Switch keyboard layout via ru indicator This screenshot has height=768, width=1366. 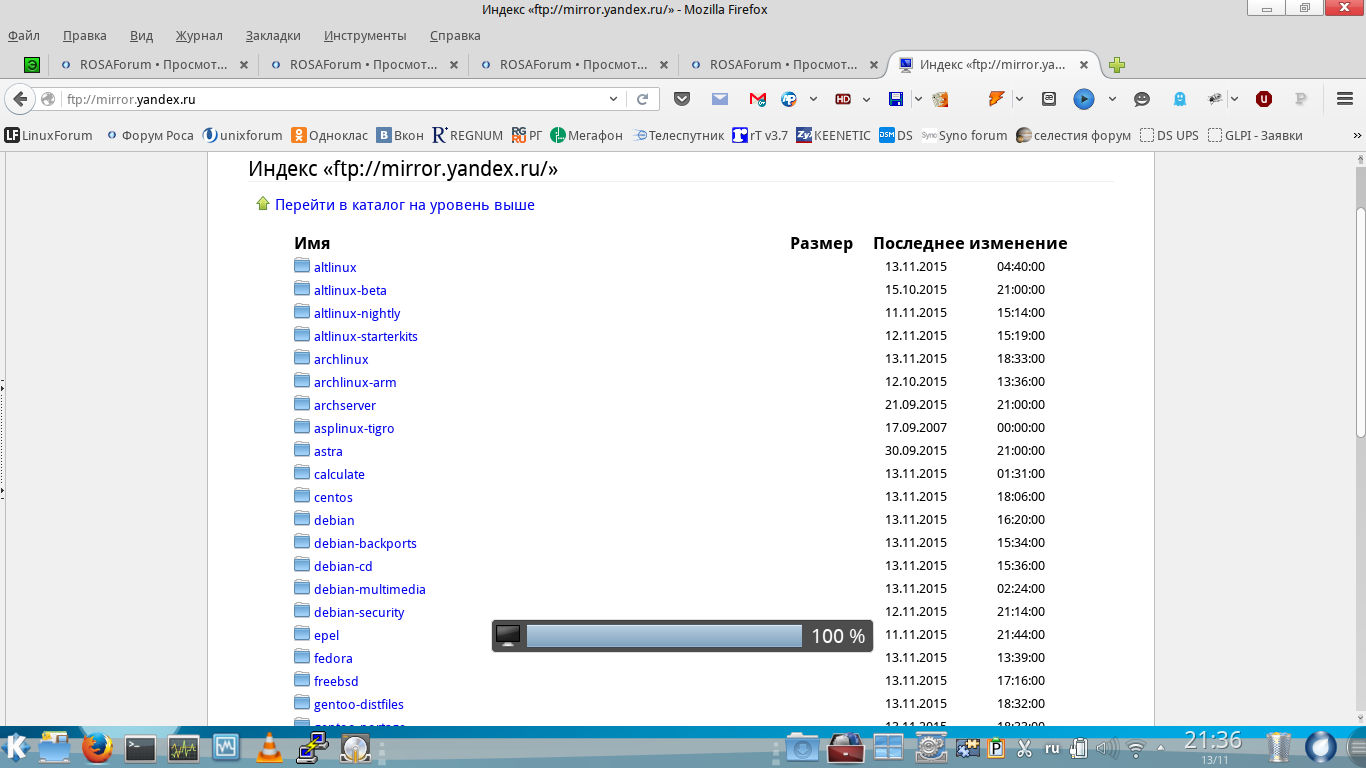coord(1052,748)
